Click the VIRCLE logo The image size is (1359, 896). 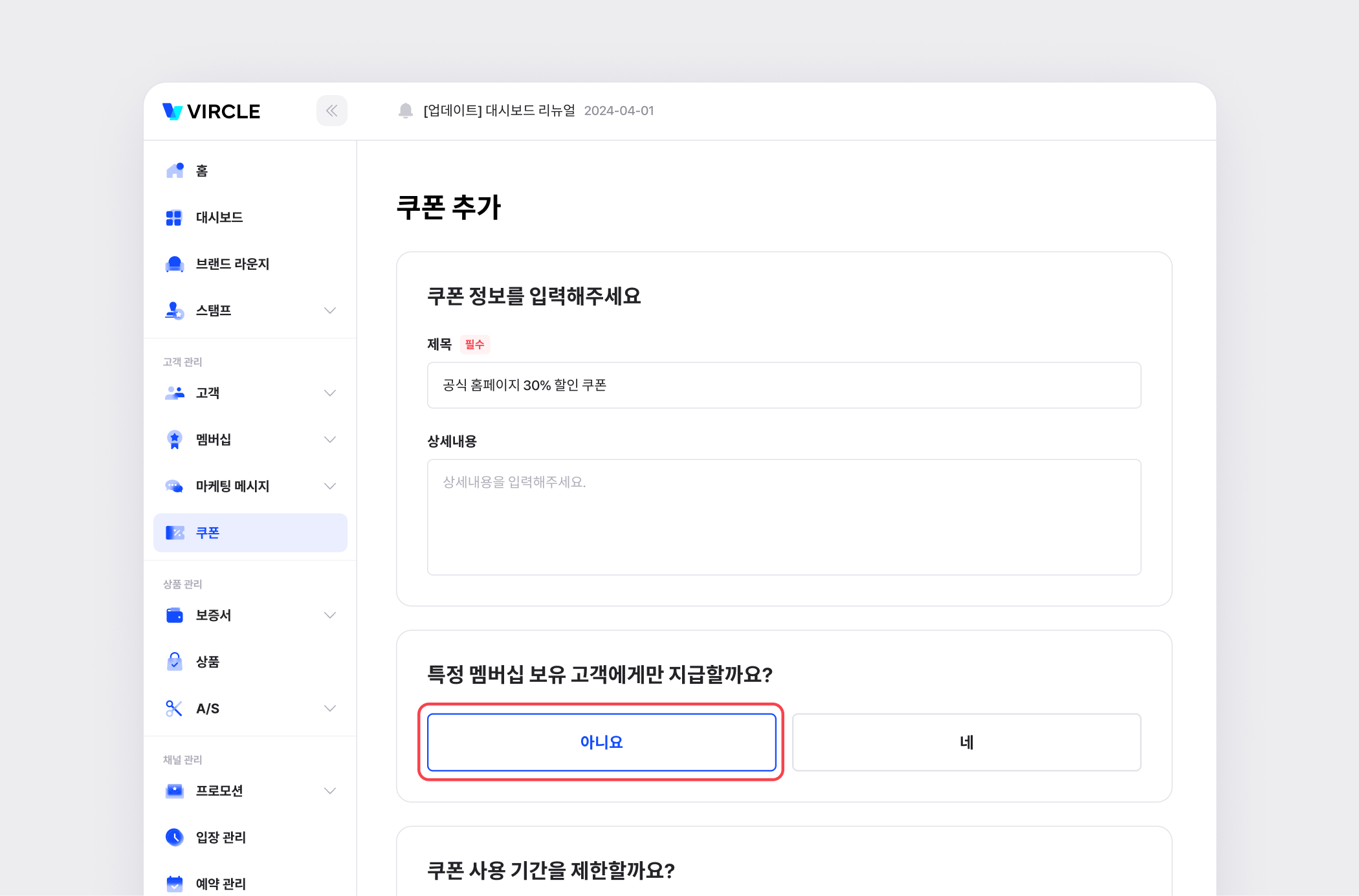pyautogui.click(x=211, y=111)
